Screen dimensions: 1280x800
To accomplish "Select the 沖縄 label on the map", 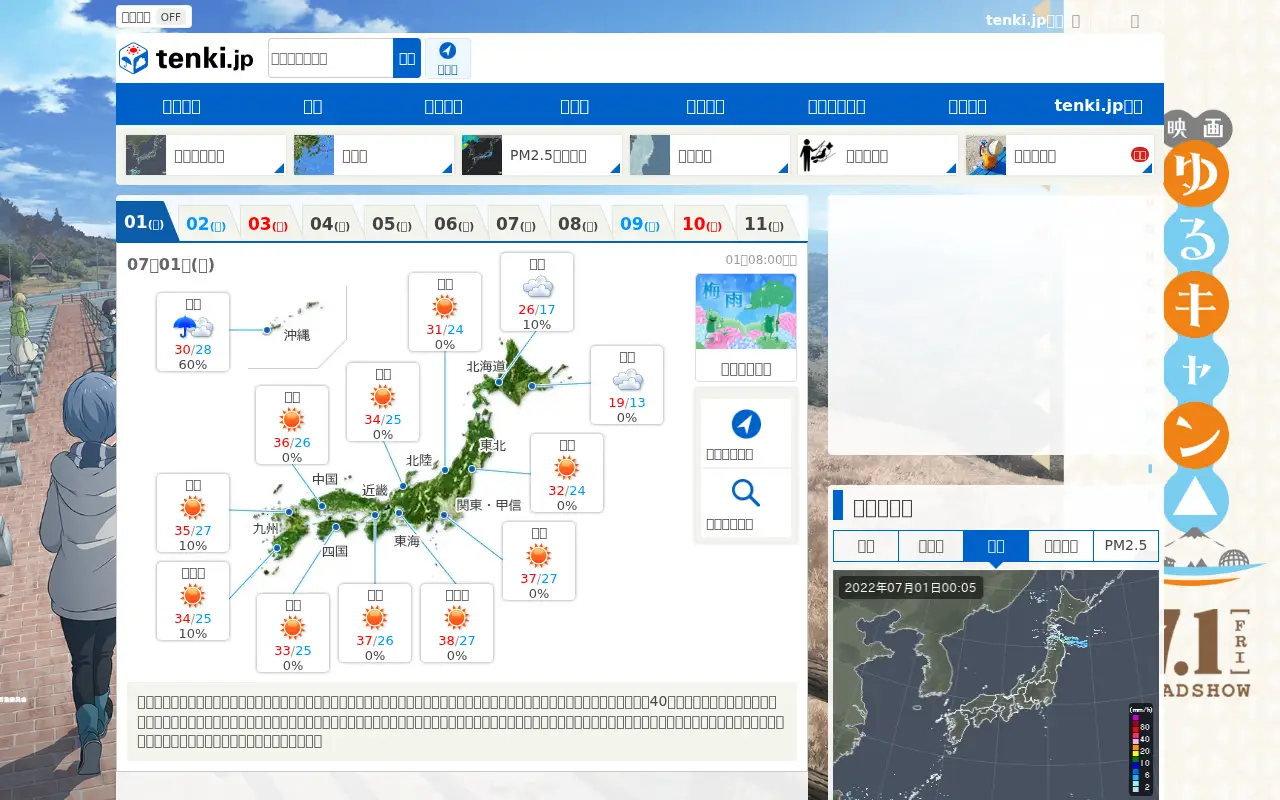I will [297, 335].
